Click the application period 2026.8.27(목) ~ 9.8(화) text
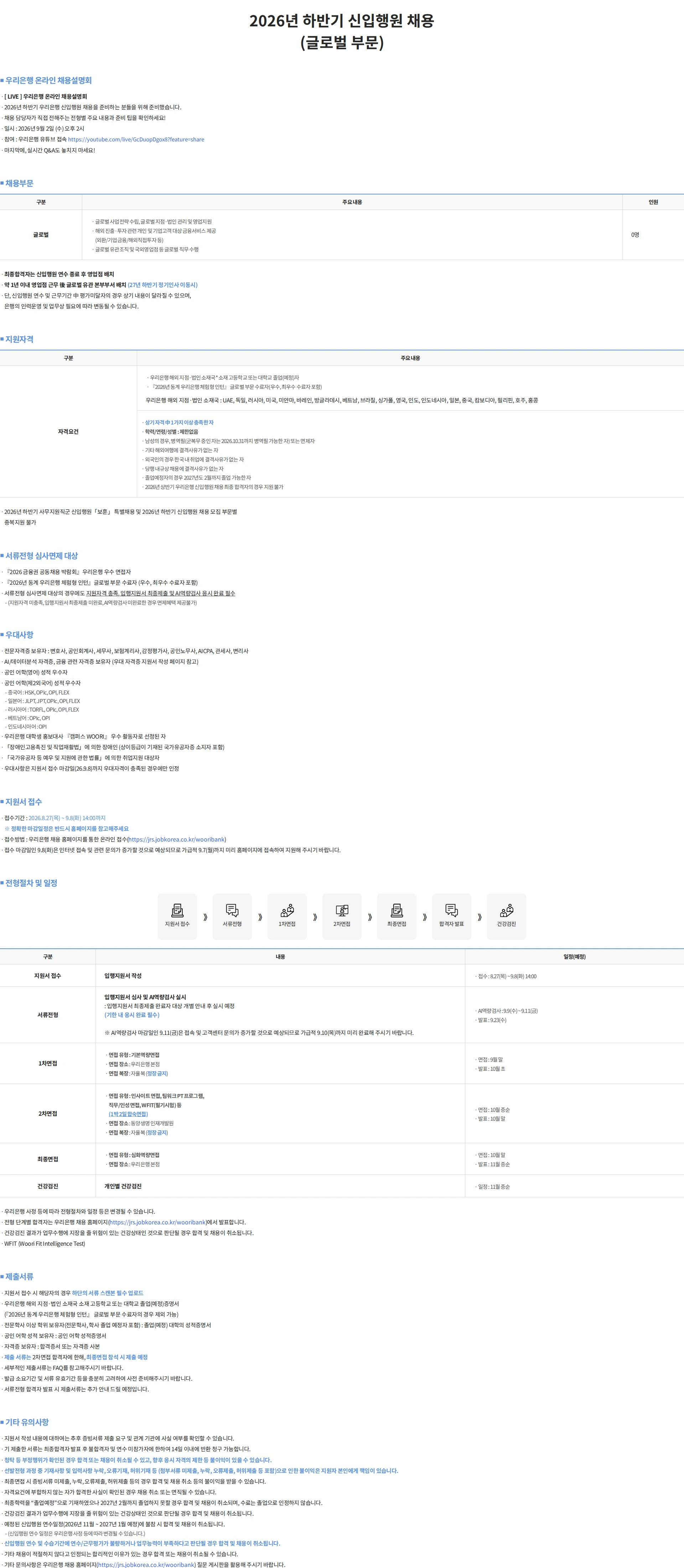 [67, 818]
